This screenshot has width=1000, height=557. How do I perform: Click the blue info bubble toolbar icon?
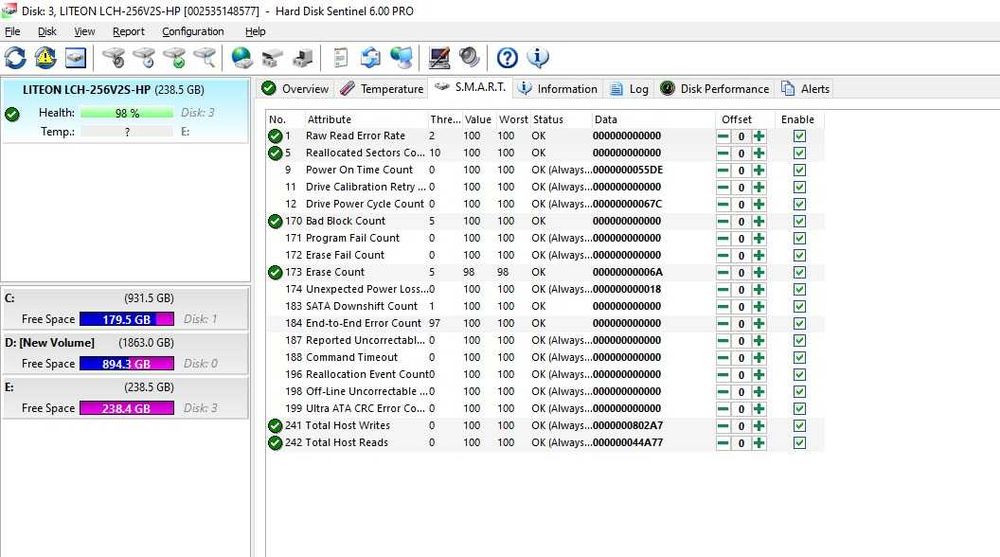(x=538, y=58)
